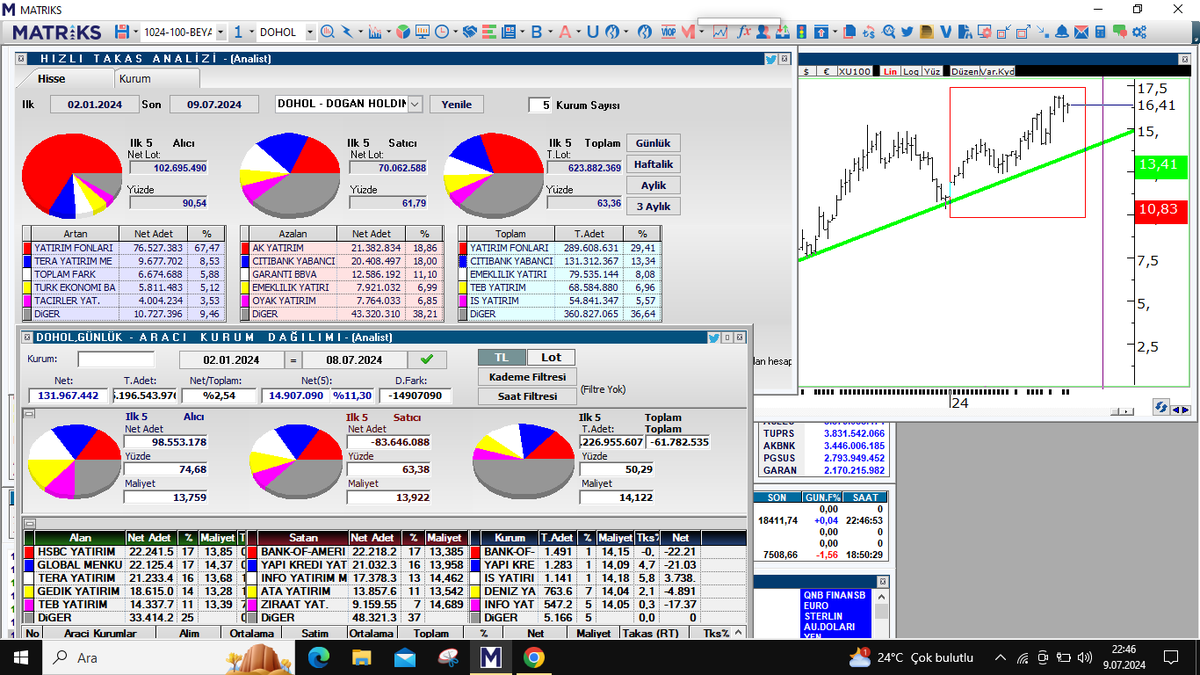The image size is (1200, 675).
Task: Click blue swatch beside GLOBAL MENKU row
Action: tap(28, 565)
